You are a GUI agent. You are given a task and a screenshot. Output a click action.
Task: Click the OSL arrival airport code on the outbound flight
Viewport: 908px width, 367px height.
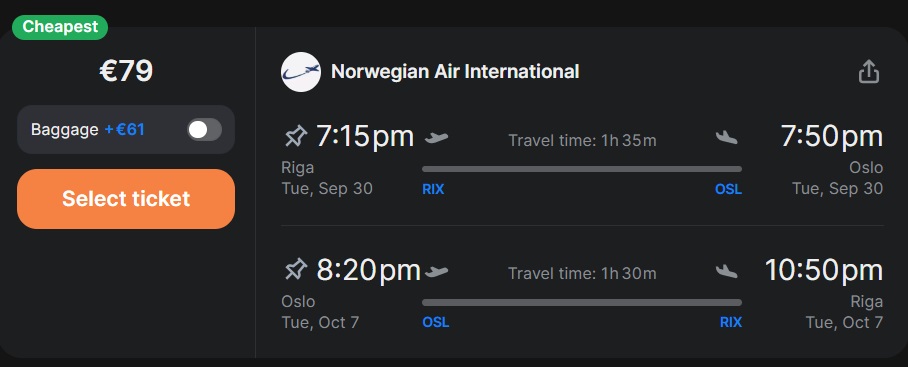pos(728,189)
